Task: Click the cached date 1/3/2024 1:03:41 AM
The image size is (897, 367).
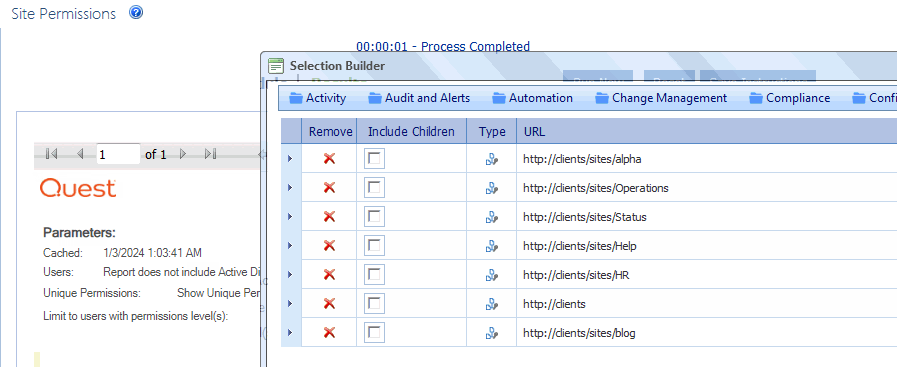Action: pyautogui.click(x=152, y=253)
